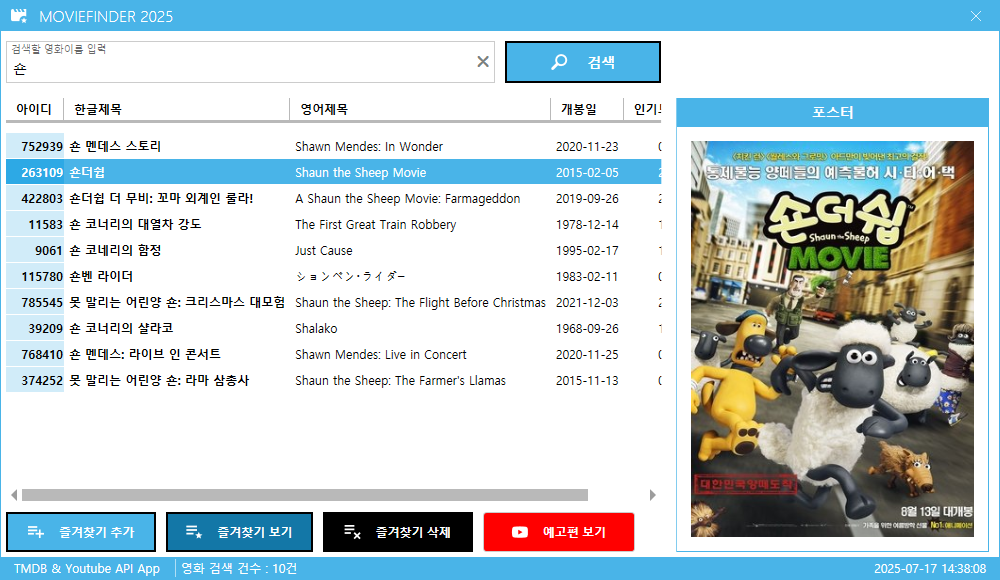
Task: Click the 예고편 보기 trailer button label
Action: click(x=574, y=532)
